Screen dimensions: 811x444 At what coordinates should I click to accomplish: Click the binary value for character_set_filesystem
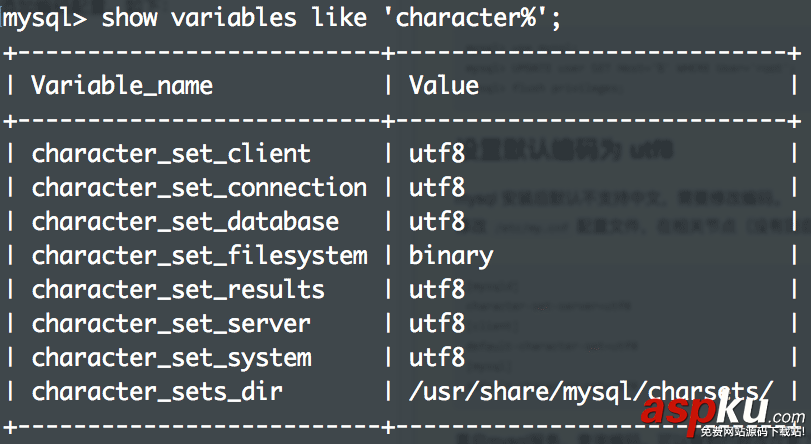[x=450, y=256]
